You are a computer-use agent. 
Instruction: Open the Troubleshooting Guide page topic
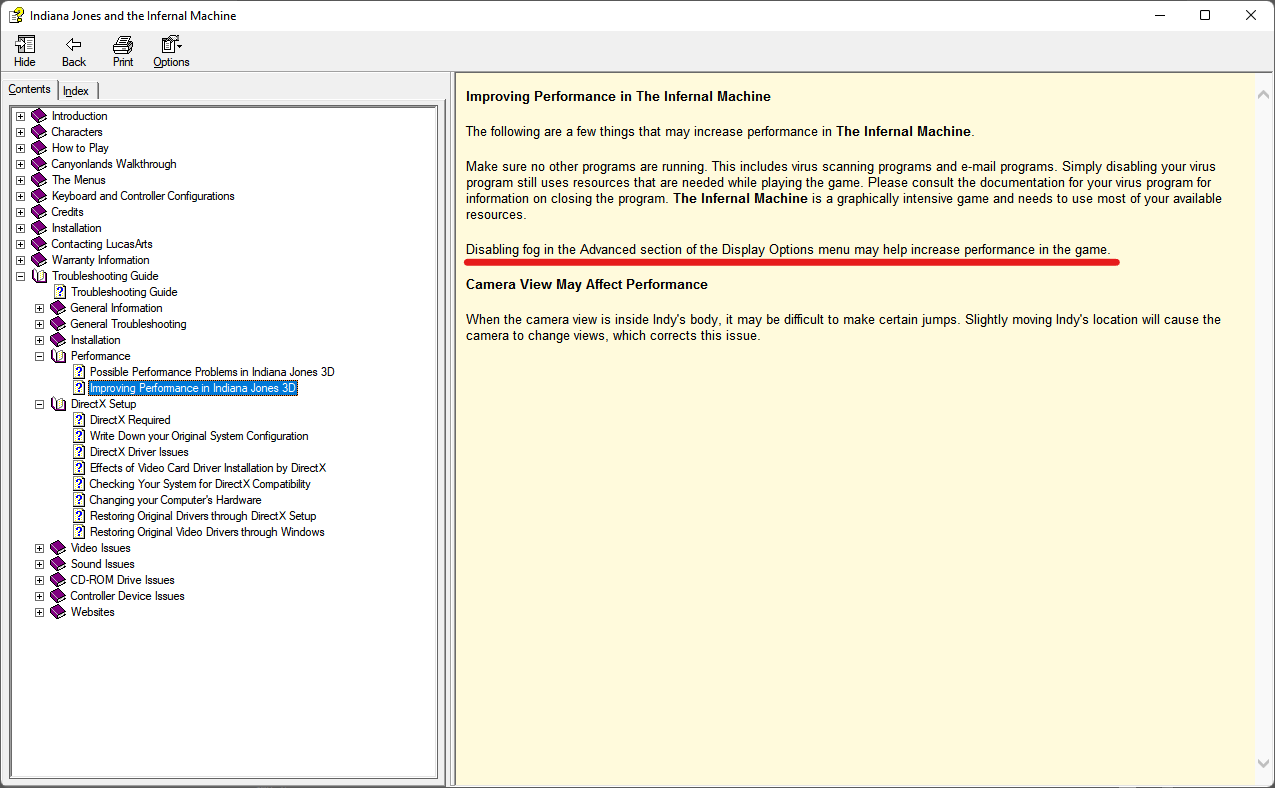124,292
